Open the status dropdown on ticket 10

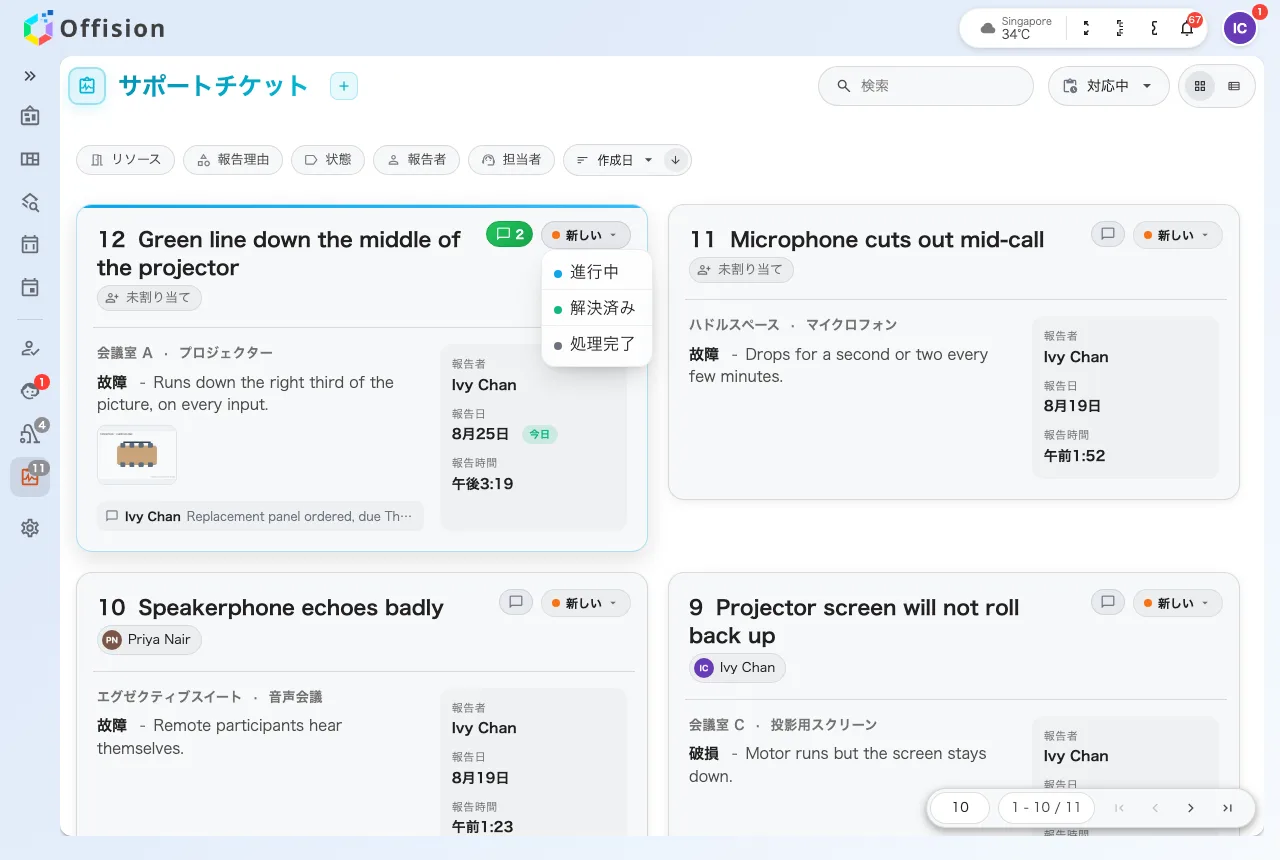[586, 603]
